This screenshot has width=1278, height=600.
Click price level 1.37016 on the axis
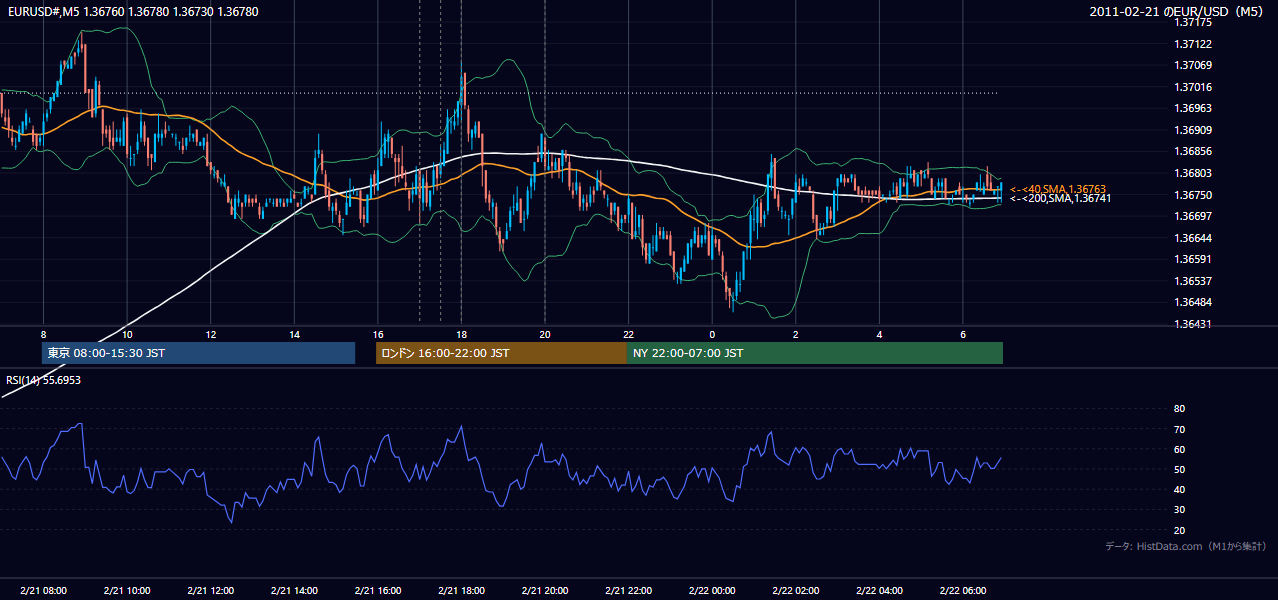(x=1192, y=87)
